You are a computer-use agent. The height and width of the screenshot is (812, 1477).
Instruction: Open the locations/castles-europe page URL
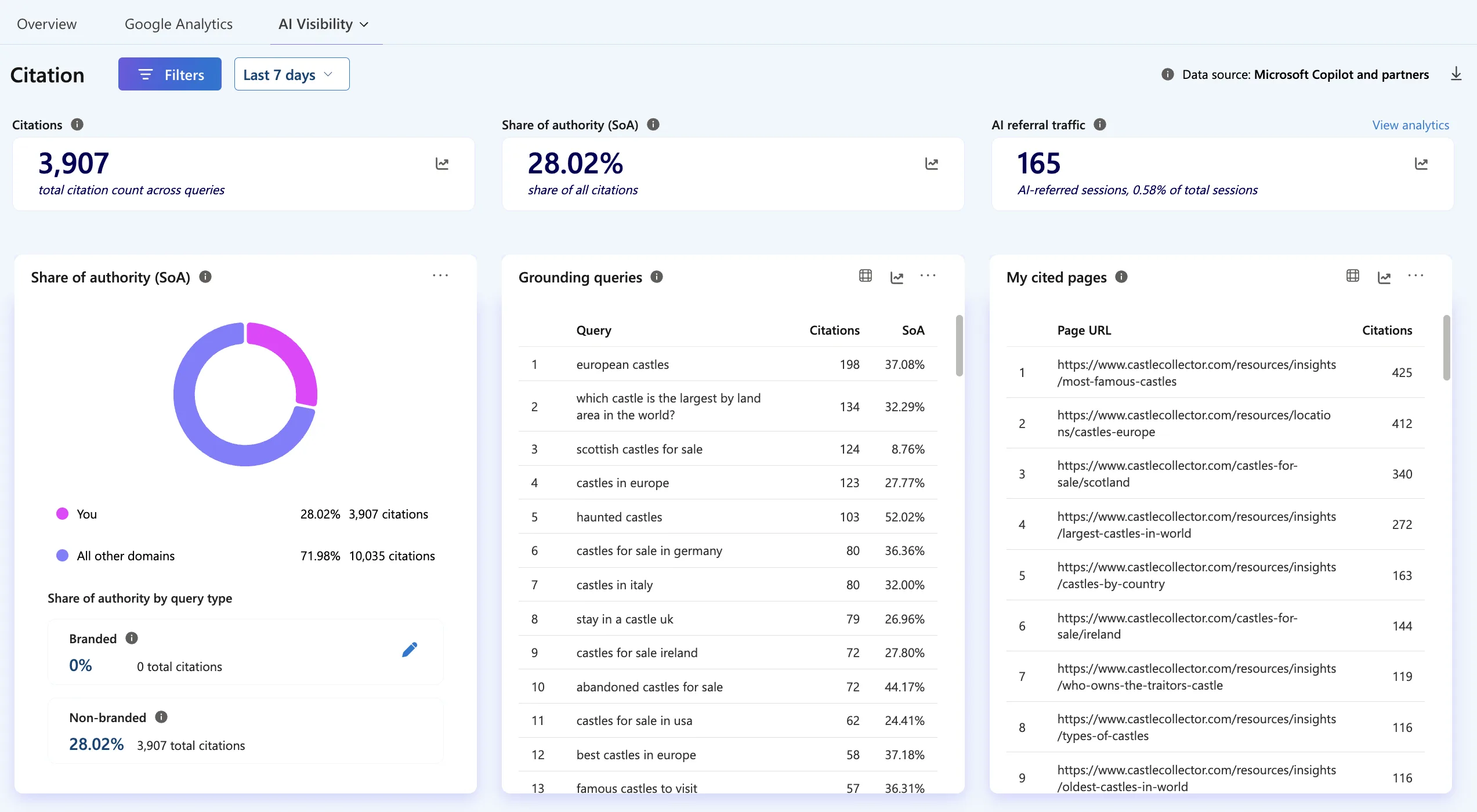[x=1194, y=423]
